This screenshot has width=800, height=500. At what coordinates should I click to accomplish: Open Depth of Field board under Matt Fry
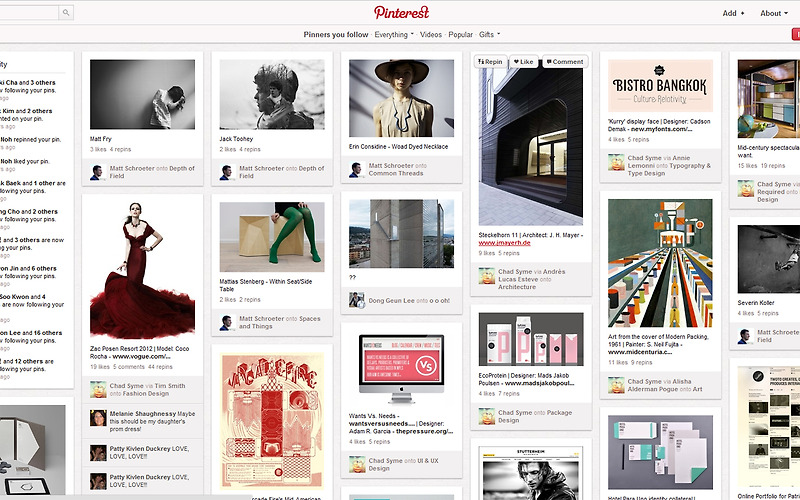[x=152, y=172]
